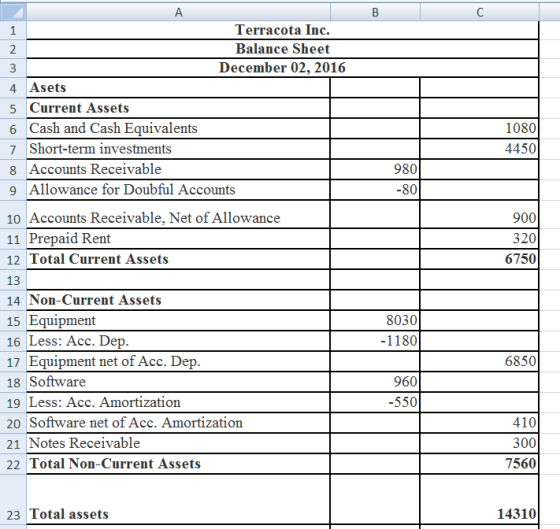Click the value 960 cell

(x=375, y=382)
